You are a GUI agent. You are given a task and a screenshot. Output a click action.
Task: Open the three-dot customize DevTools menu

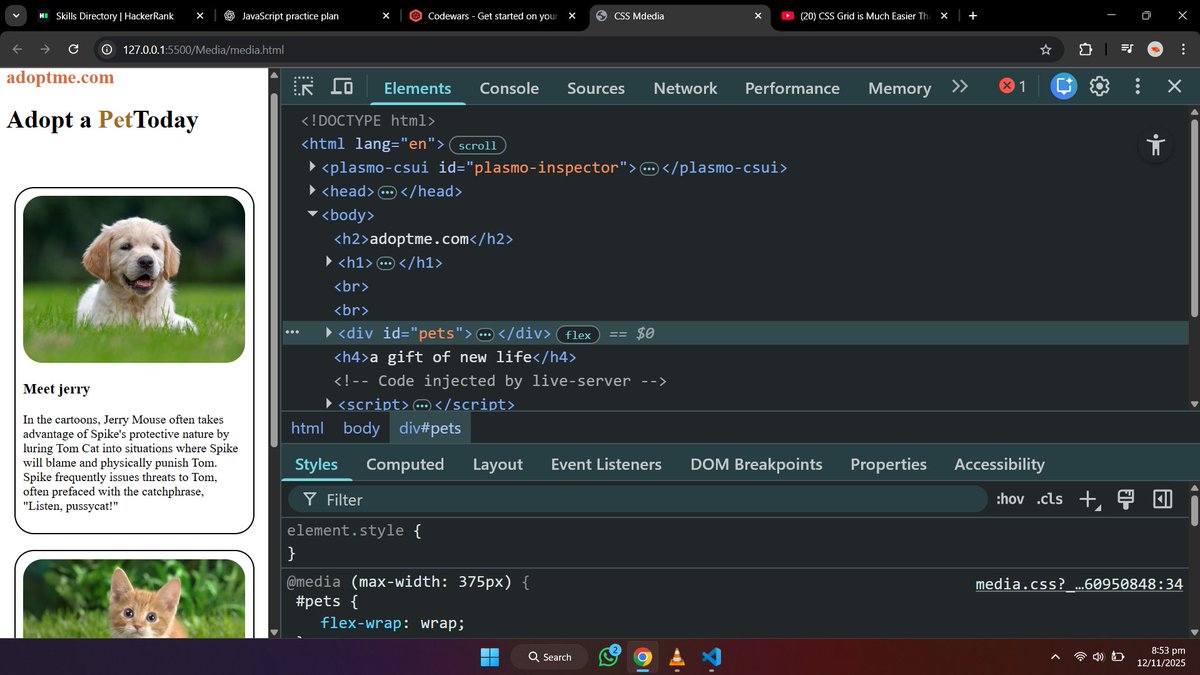[1137, 88]
